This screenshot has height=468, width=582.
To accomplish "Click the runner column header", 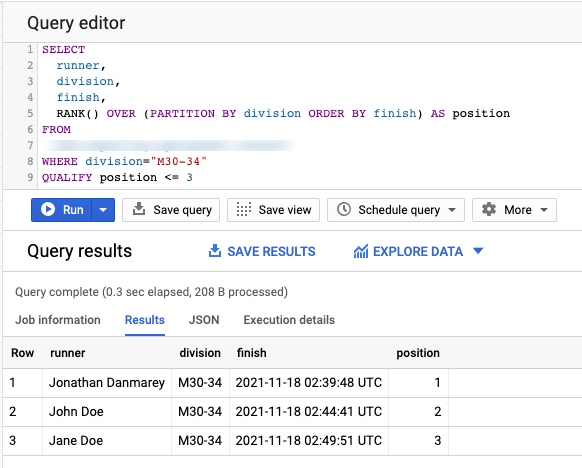I will (68, 353).
